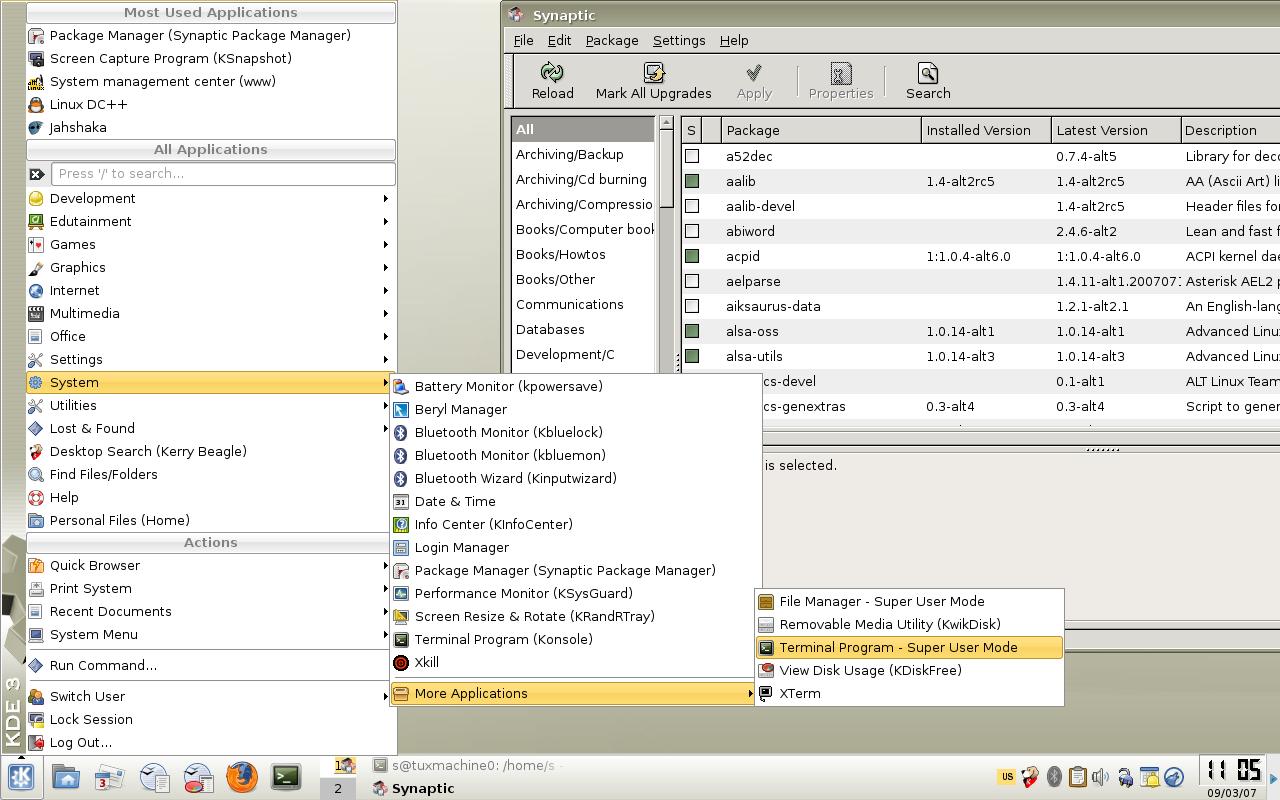The image size is (1280, 800).
Task: Toggle the a52dec package status box
Action: [692, 156]
